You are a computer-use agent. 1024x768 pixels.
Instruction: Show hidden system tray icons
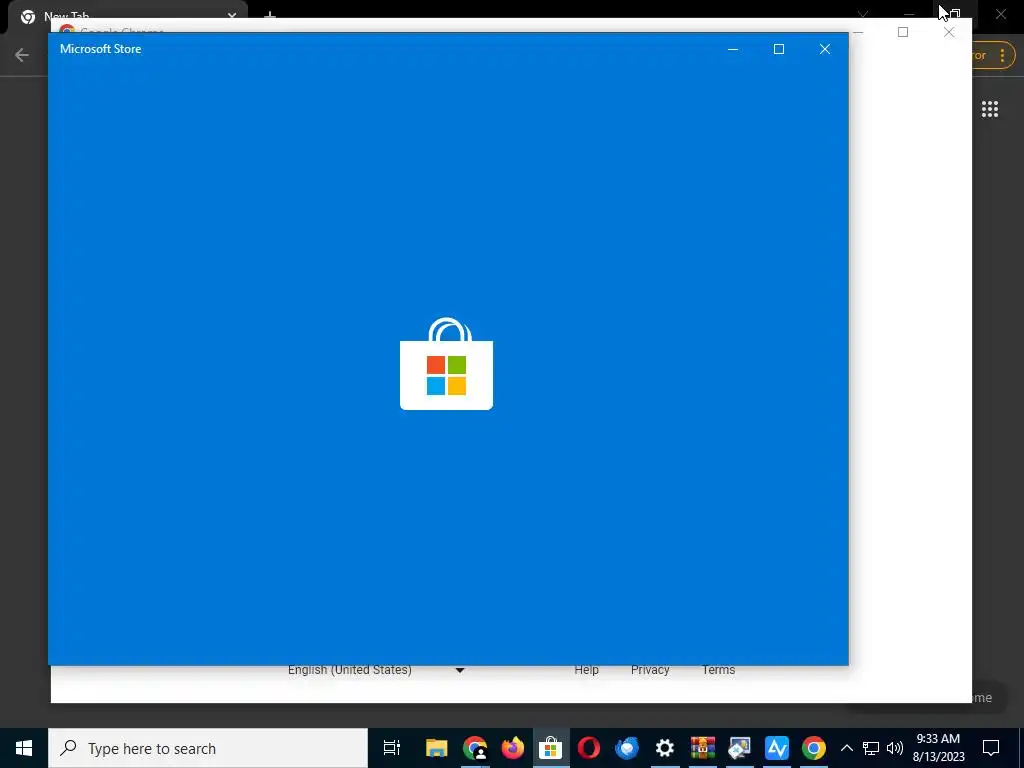click(846, 748)
